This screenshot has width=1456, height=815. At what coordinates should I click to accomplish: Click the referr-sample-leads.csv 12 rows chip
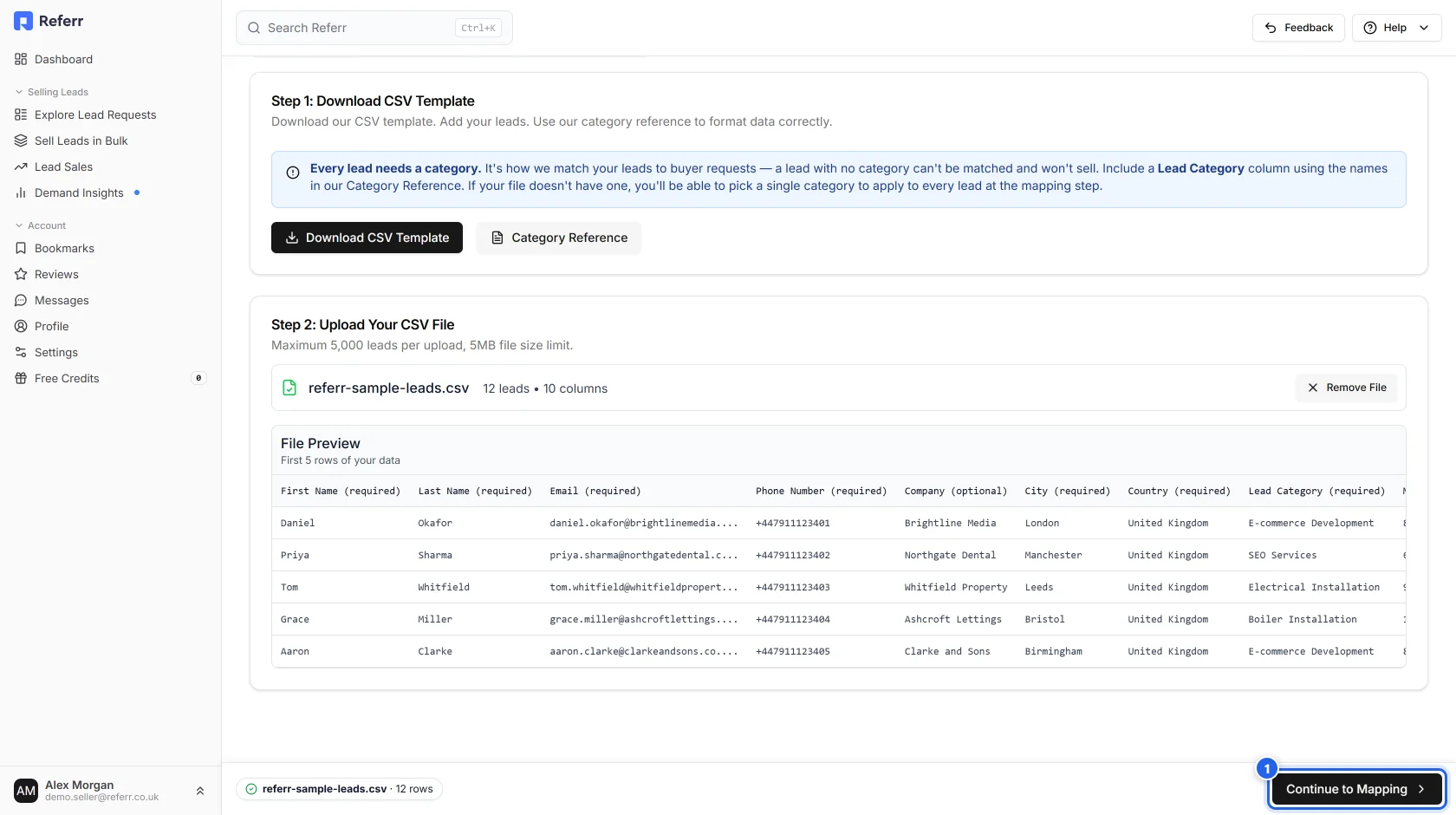click(339, 789)
